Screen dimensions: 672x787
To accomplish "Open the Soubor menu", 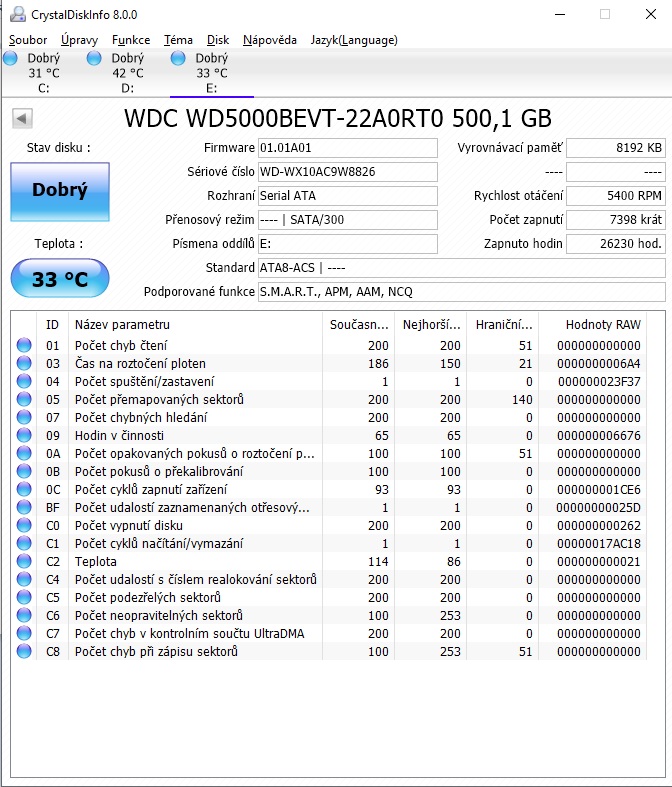I will [28, 40].
